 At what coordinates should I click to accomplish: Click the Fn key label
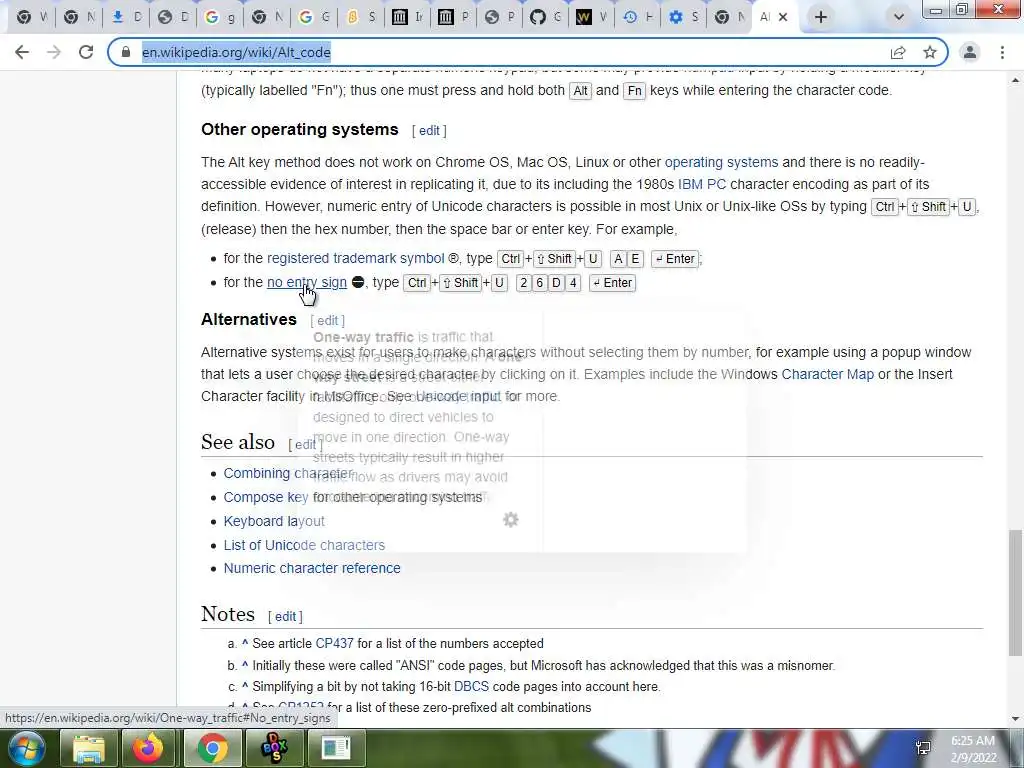pos(634,91)
